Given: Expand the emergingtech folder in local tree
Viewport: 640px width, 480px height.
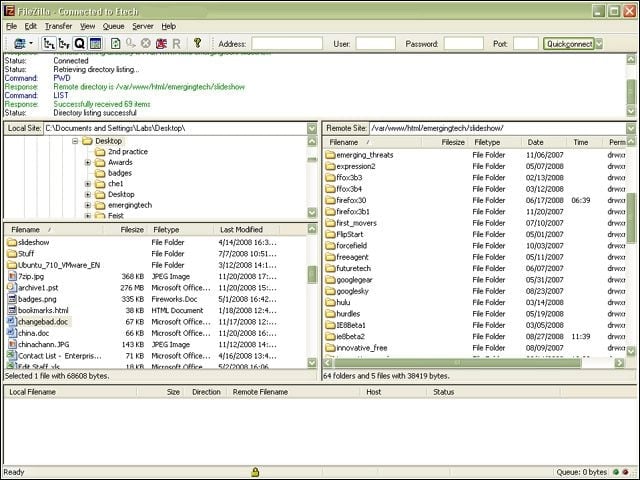Looking at the screenshot, I should point(88,205).
